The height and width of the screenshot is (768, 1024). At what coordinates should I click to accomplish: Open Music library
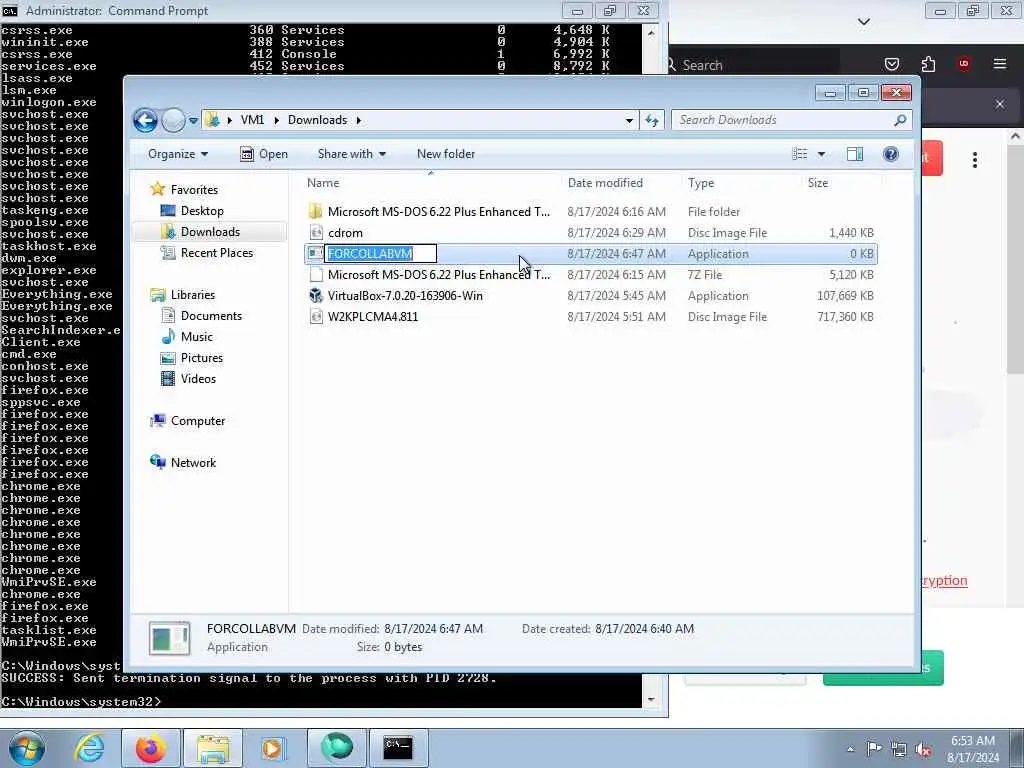click(x=196, y=336)
